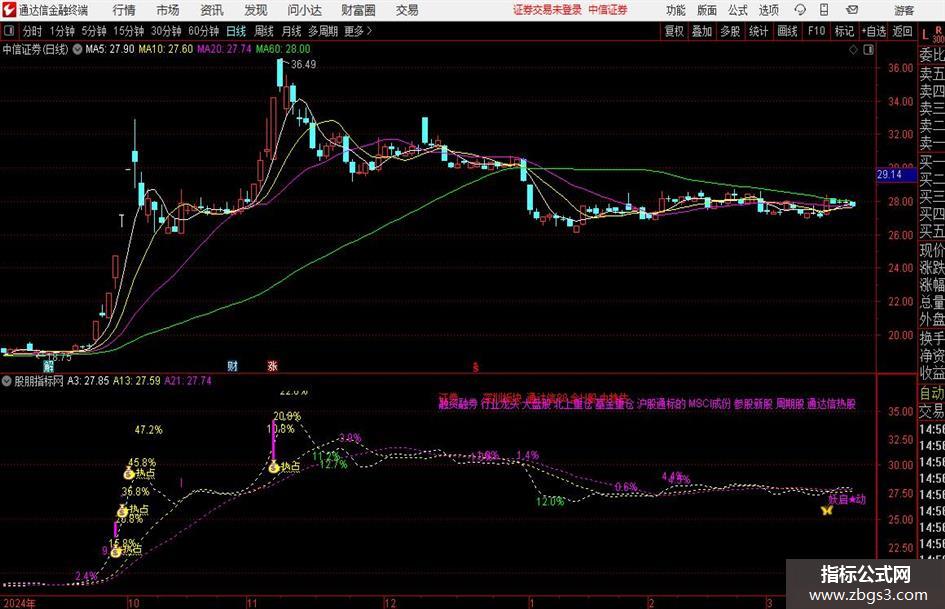Open the customer service headset icon
The width and height of the screenshot is (945, 609).
pos(800,10)
